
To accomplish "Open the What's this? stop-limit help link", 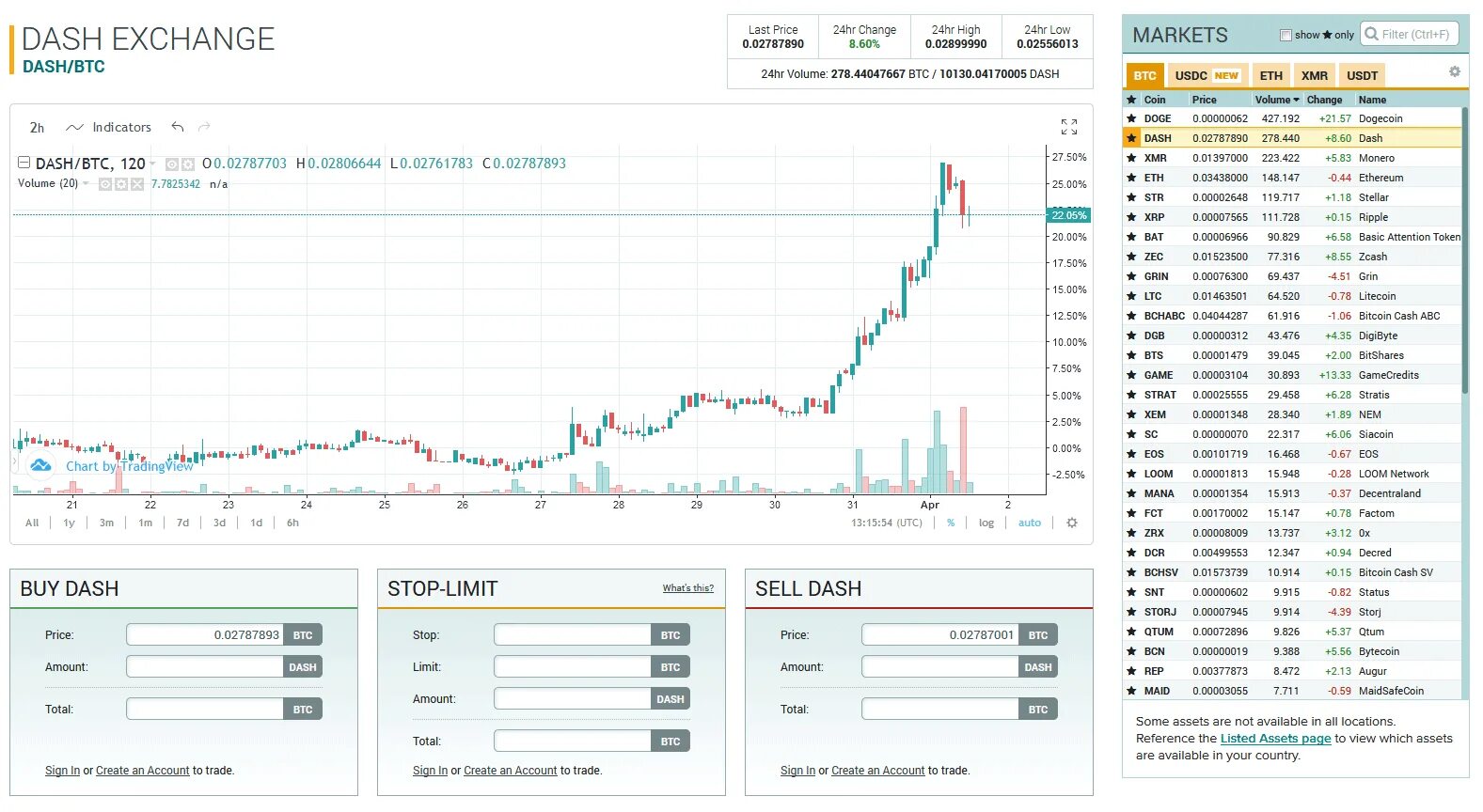I will (x=687, y=588).
